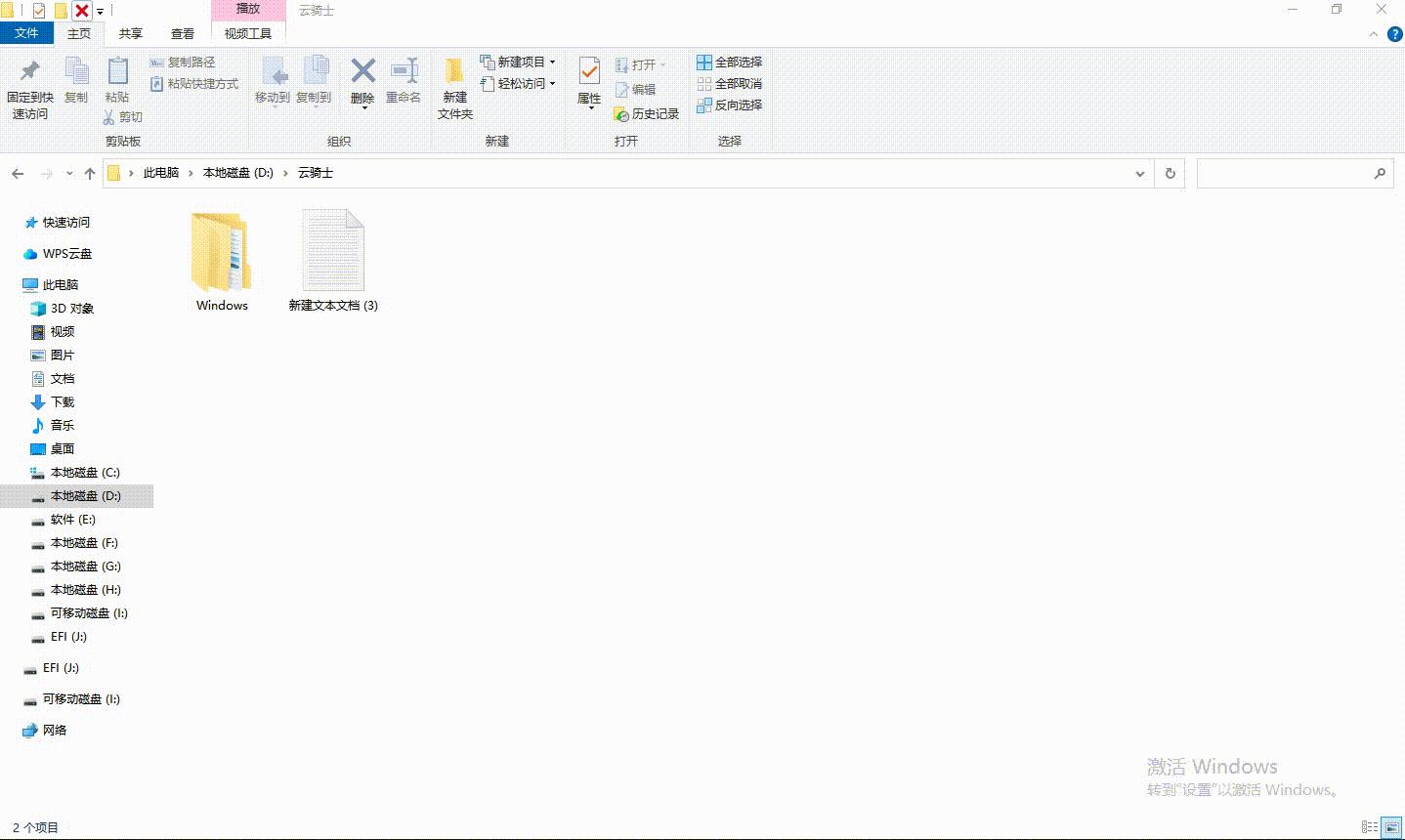Refresh the folder with the refresh icon
This screenshot has height=840, width=1405.
(1170, 173)
